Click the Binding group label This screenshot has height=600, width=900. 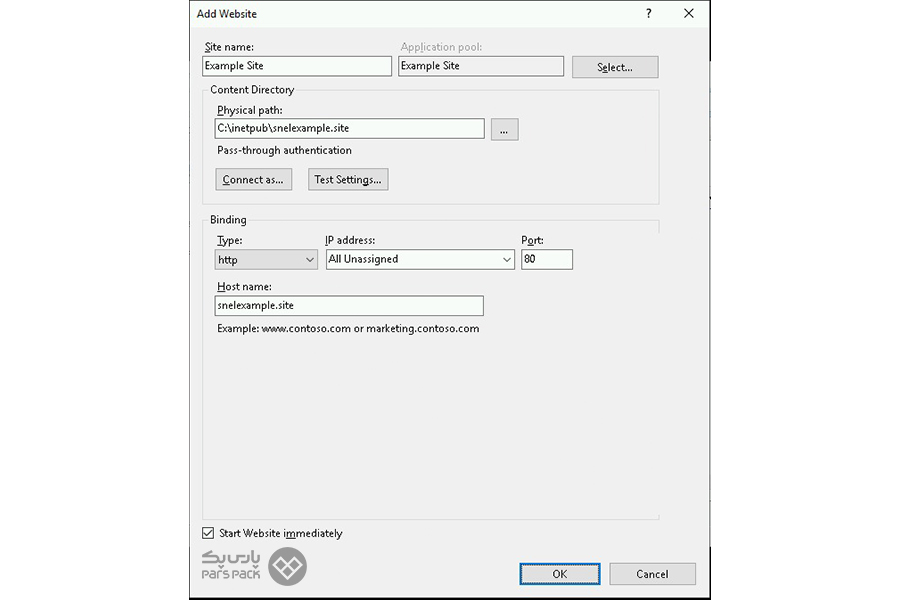[x=228, y=220]
